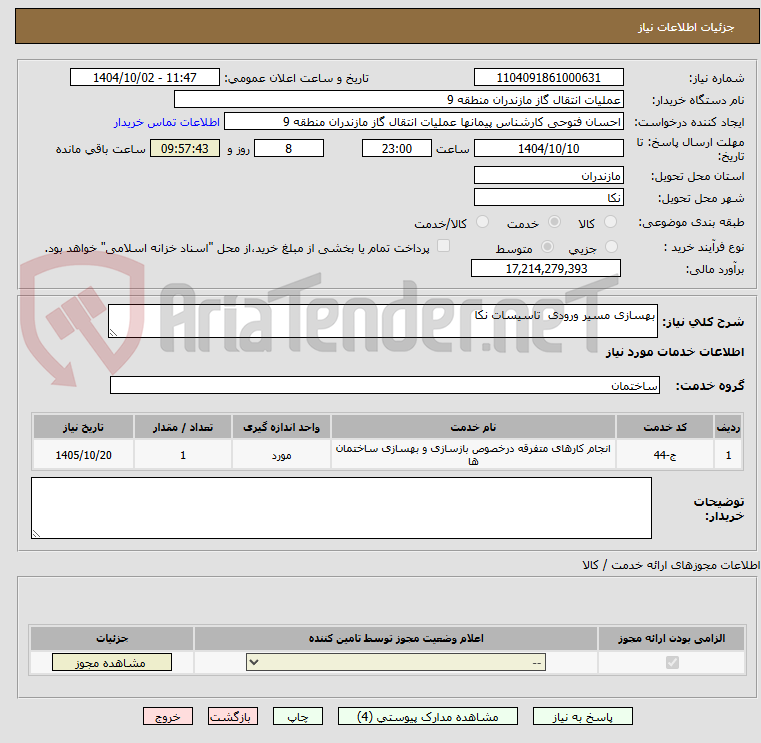Viewport: 761px width, 743px height.
Task: Click the نام خدمت column header
Action: click(473, 427)
